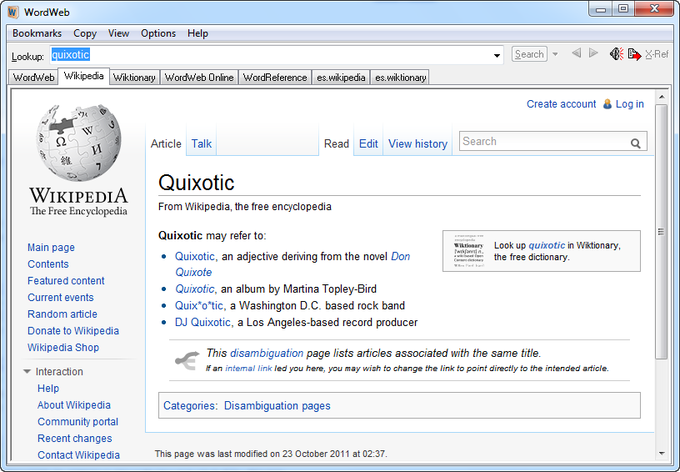Screen dimensions: 680x472
Task: Collapse the Interaction sidebar section
Action: [27, 372]
